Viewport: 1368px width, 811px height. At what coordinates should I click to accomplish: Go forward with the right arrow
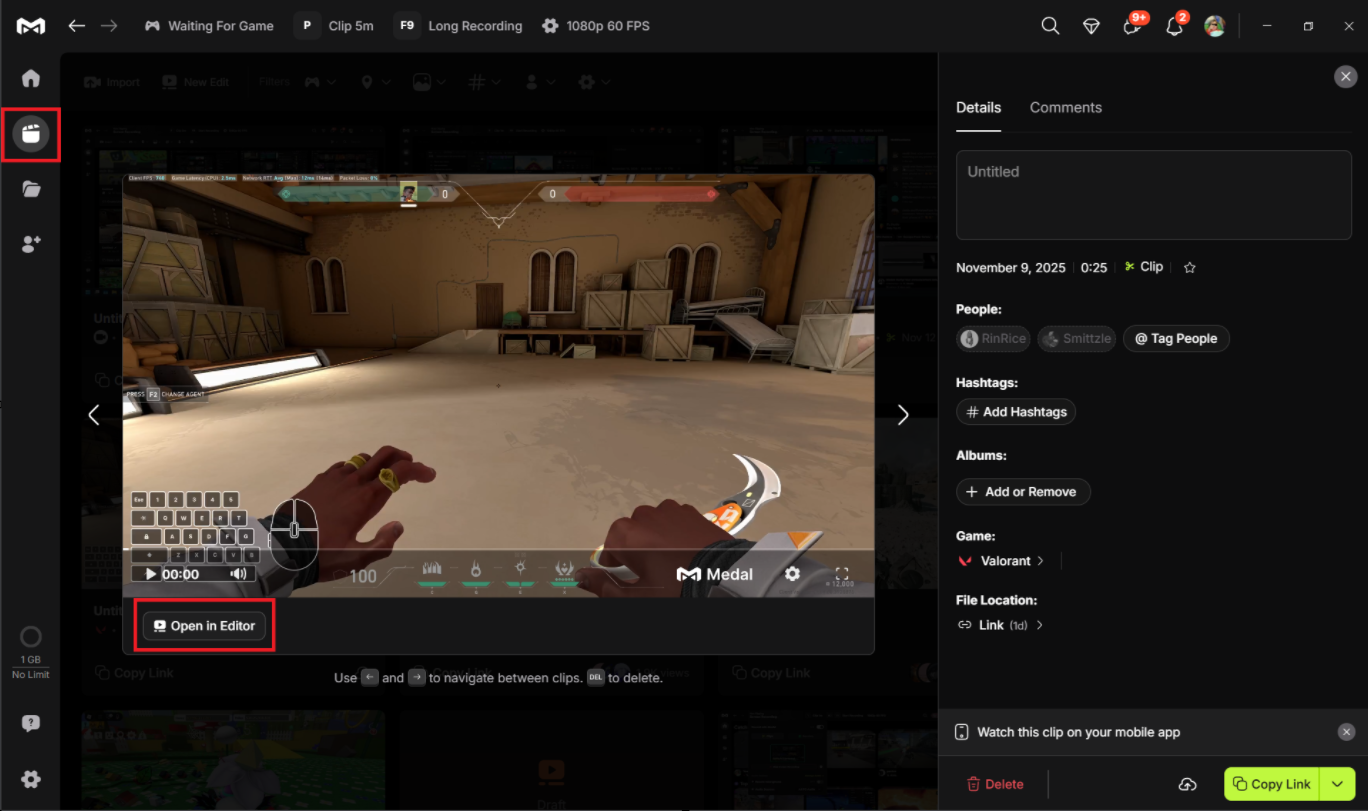(x=108, y=26)
